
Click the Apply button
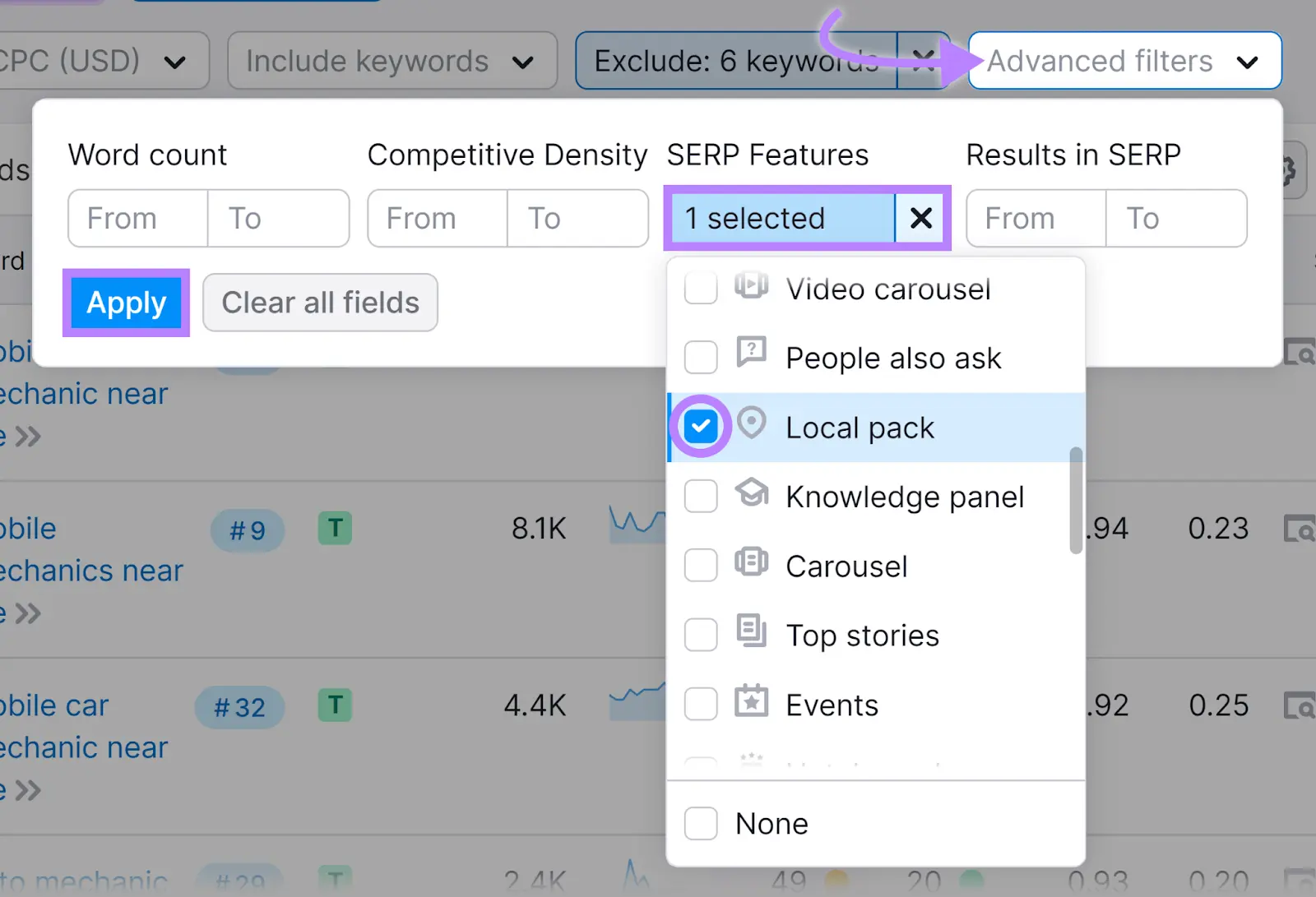pyautogui.click(x=125, y=303)
